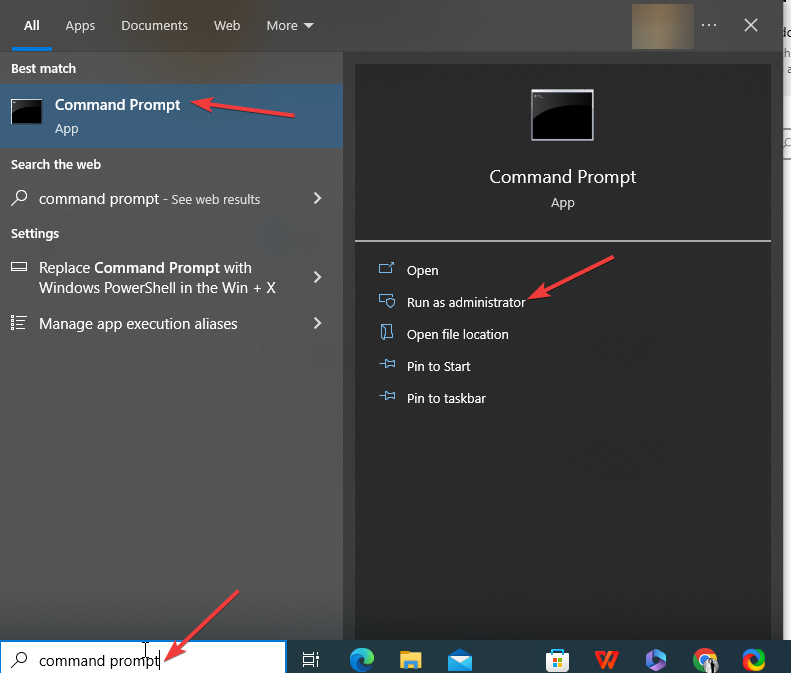The width and height of the screenshot is (791, 673).
Task: Open Google Chrome from the taskbar
Action: (705, 659)
